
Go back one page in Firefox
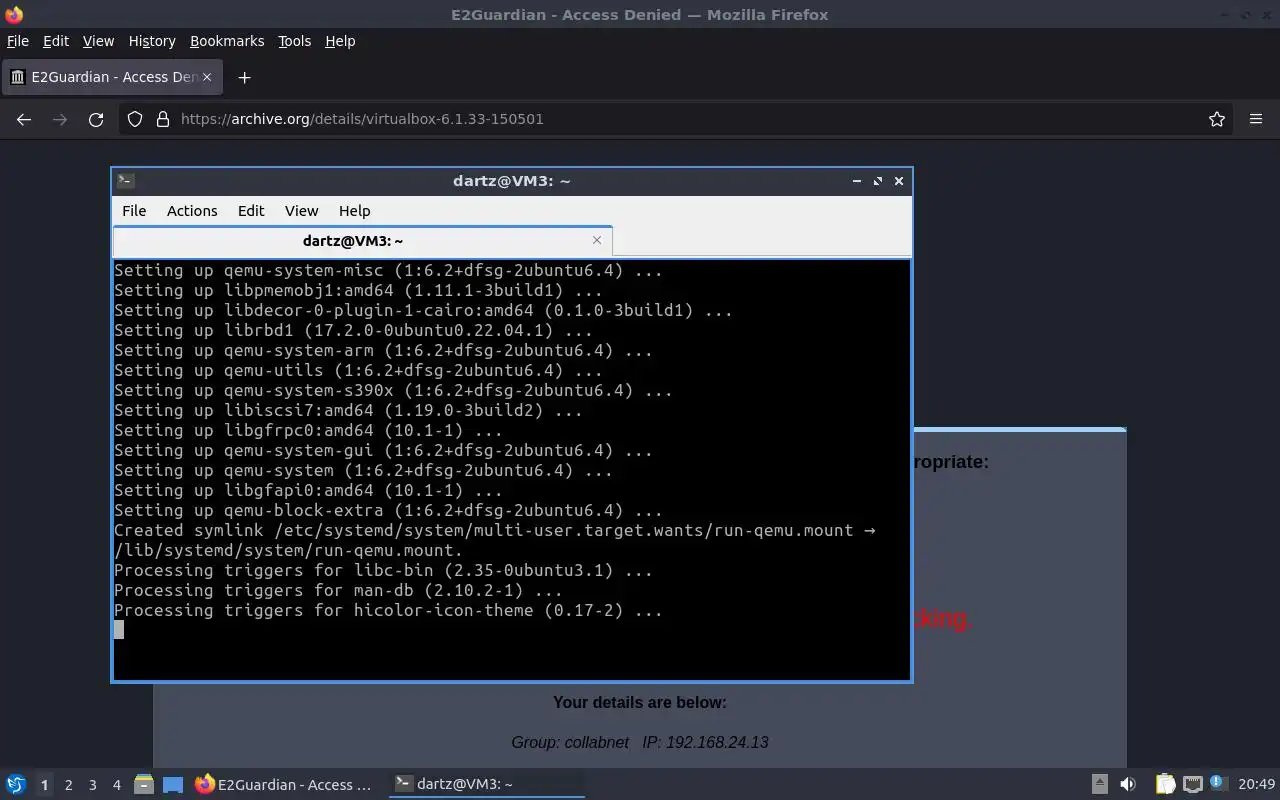click(24, 119)
